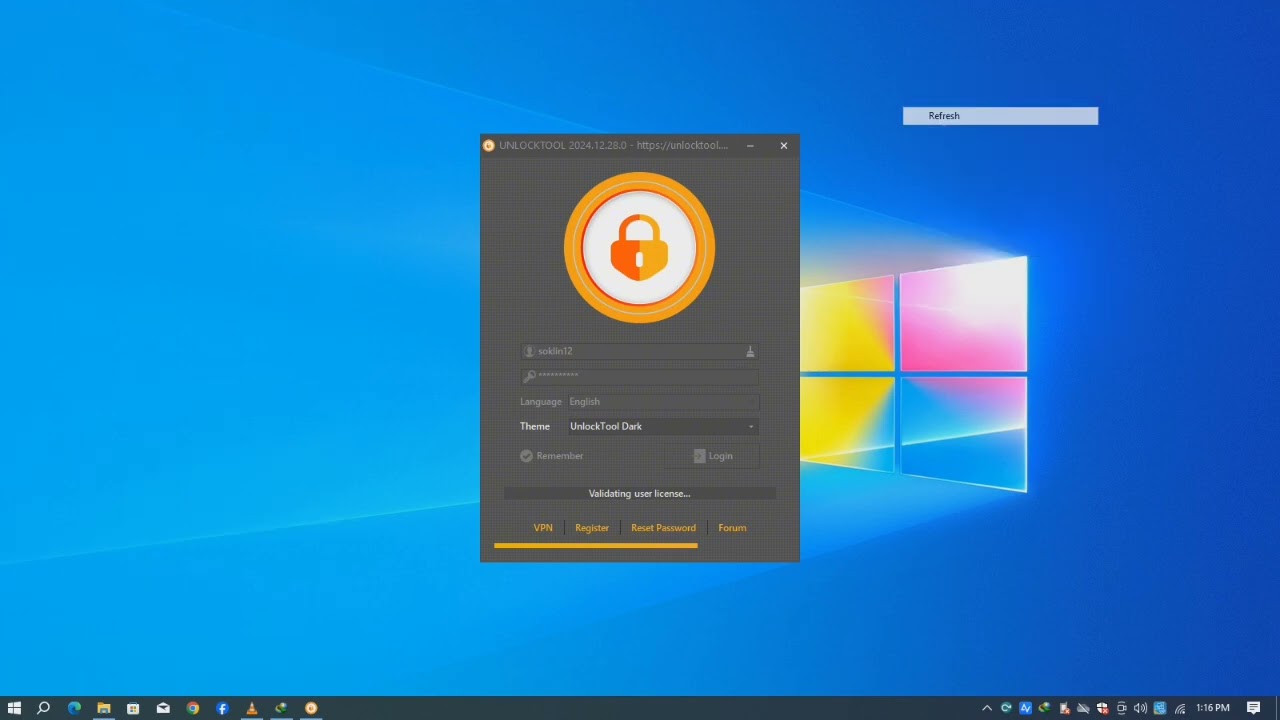Click the password input field

(x=639, y=376)
